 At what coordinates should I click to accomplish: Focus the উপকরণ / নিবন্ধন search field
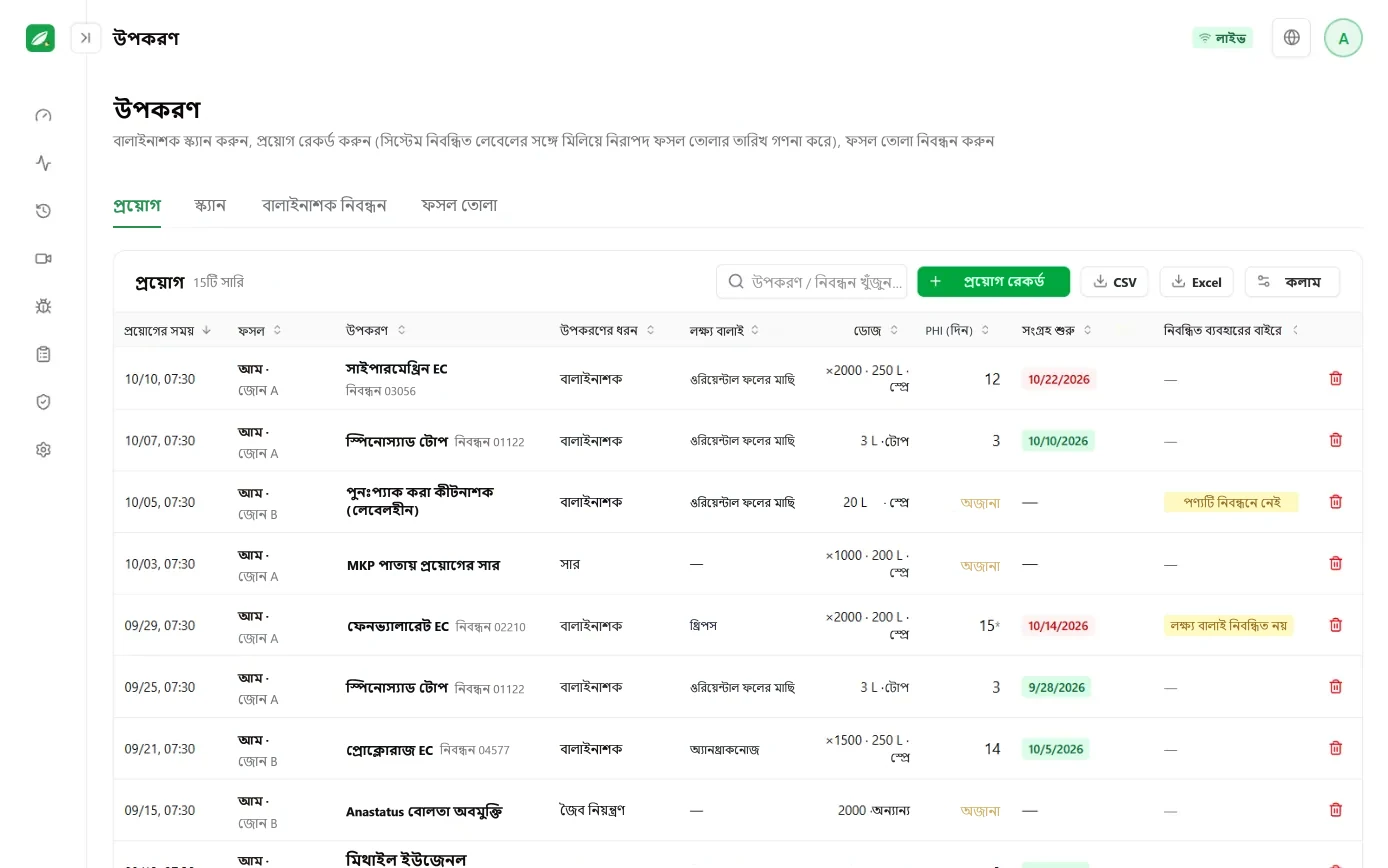coord(811,282)
